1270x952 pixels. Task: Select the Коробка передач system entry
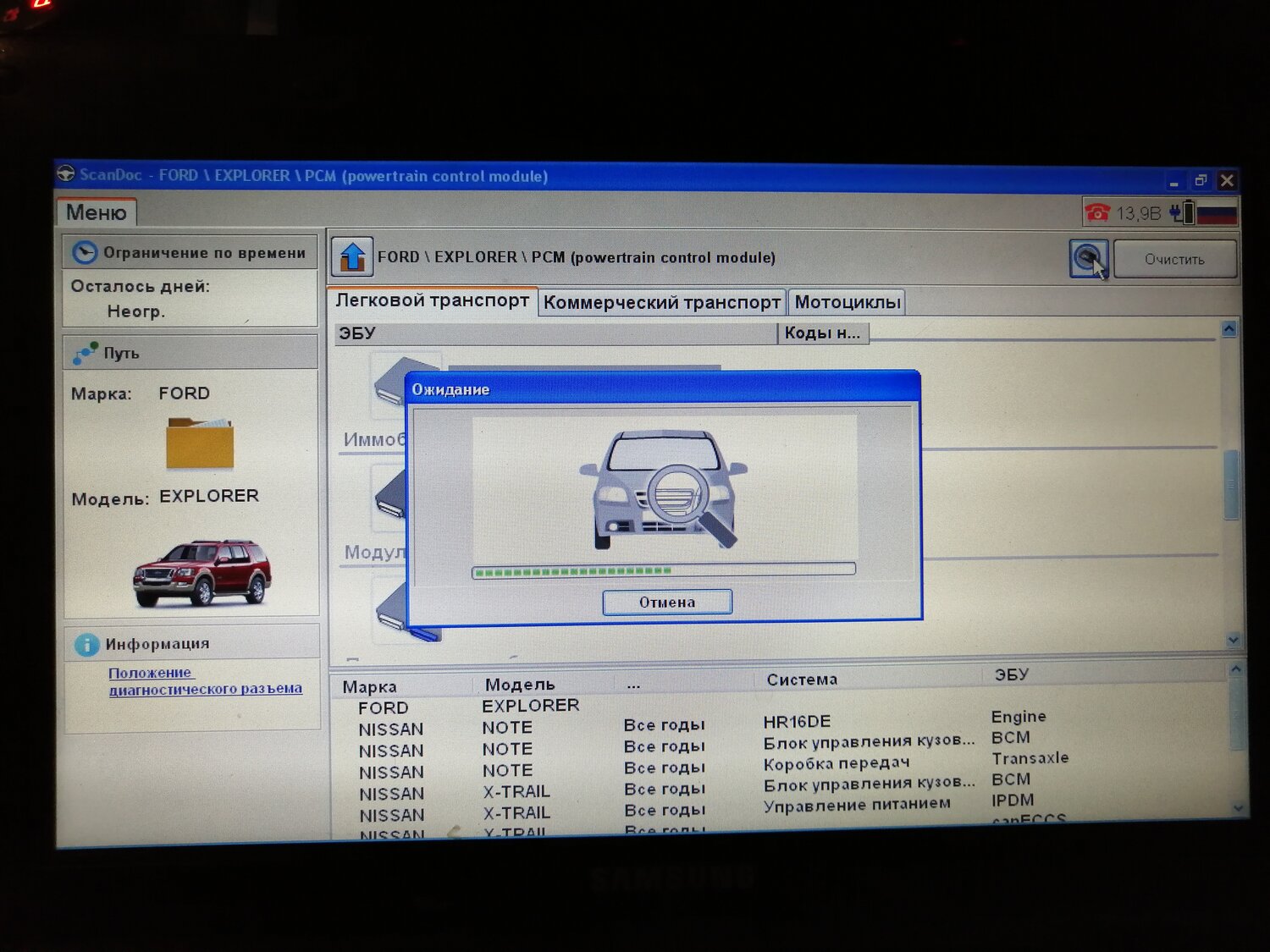(x=837, y=763)
